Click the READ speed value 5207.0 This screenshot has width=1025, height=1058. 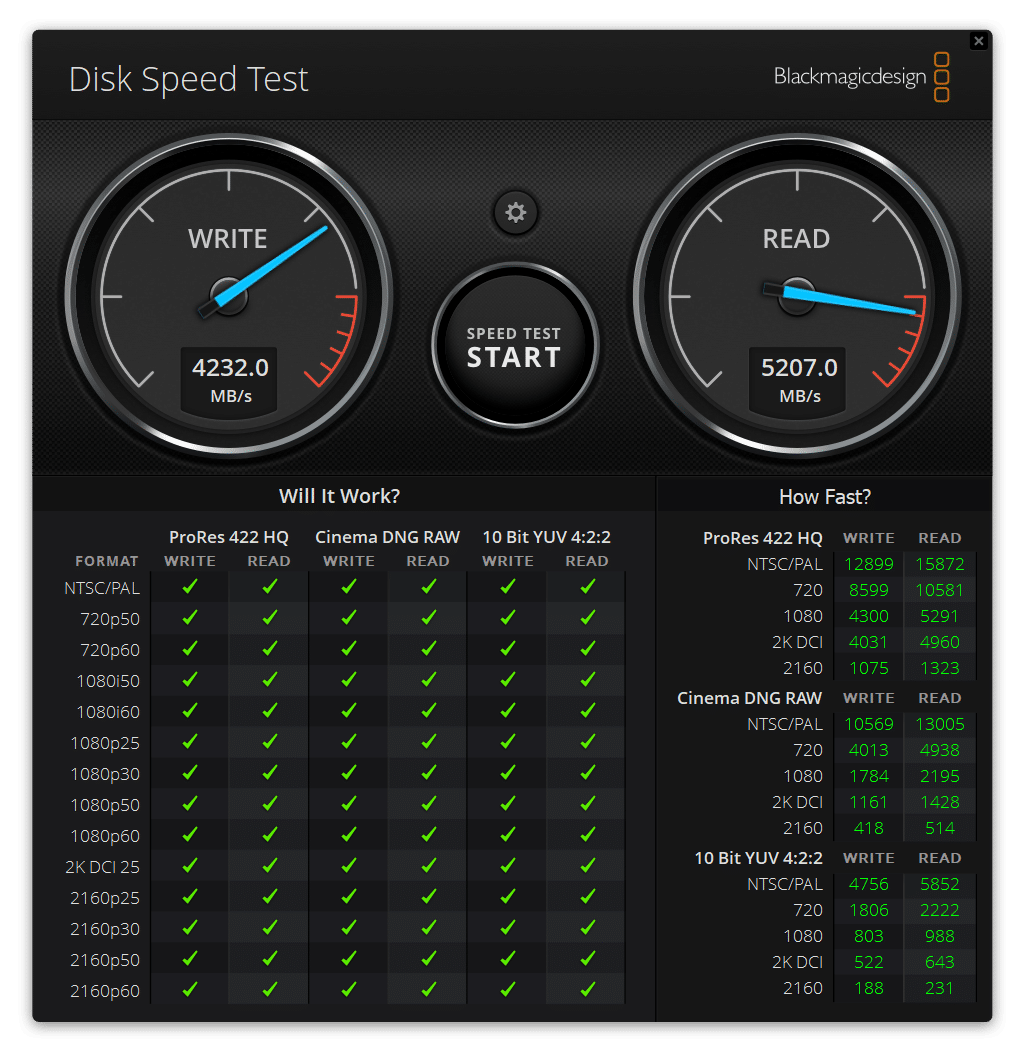click(799, 368)
